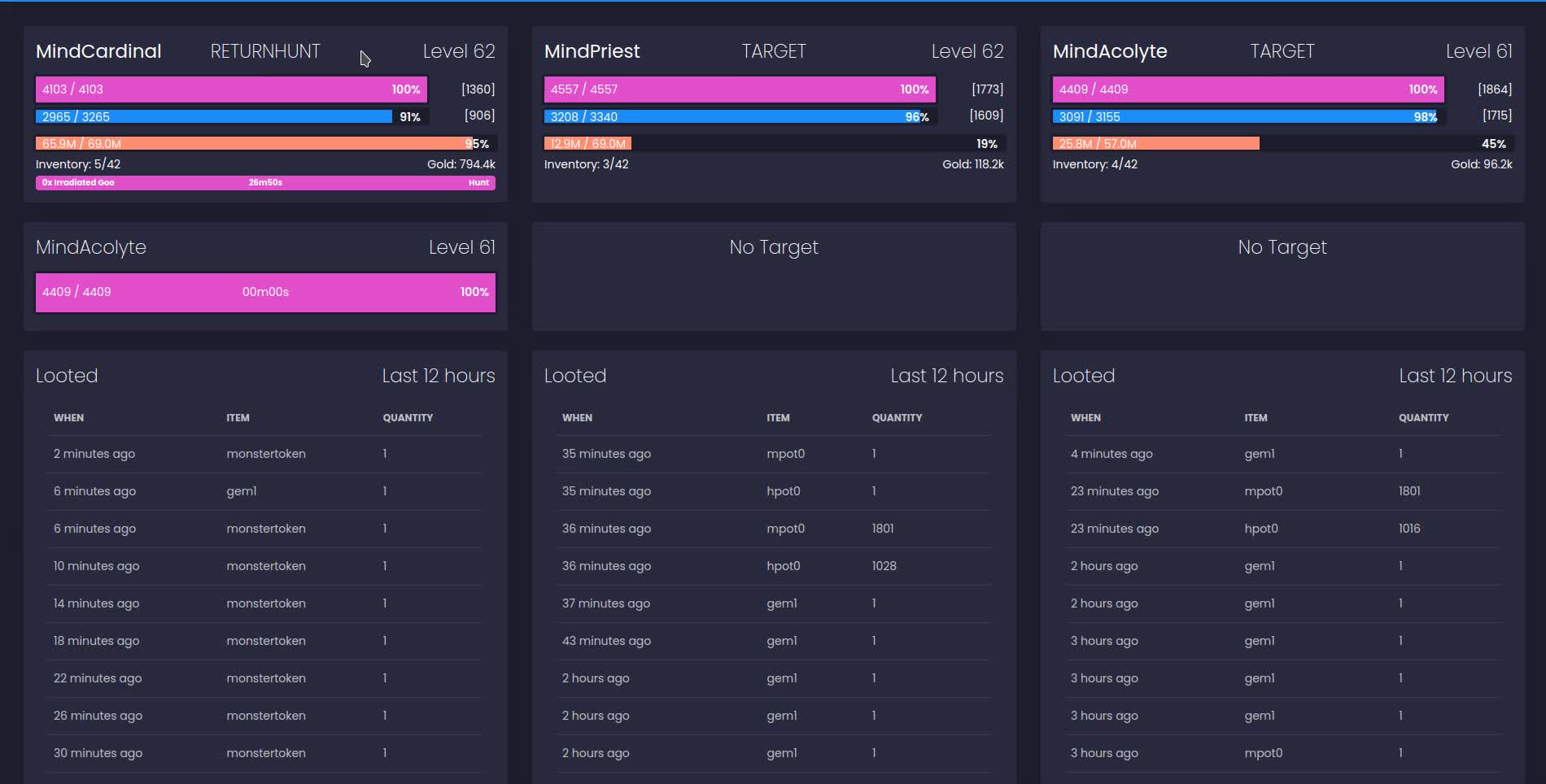Select the RETURNHUNT status label
This screenshot has height=784, width=1546.
[265, 51]
